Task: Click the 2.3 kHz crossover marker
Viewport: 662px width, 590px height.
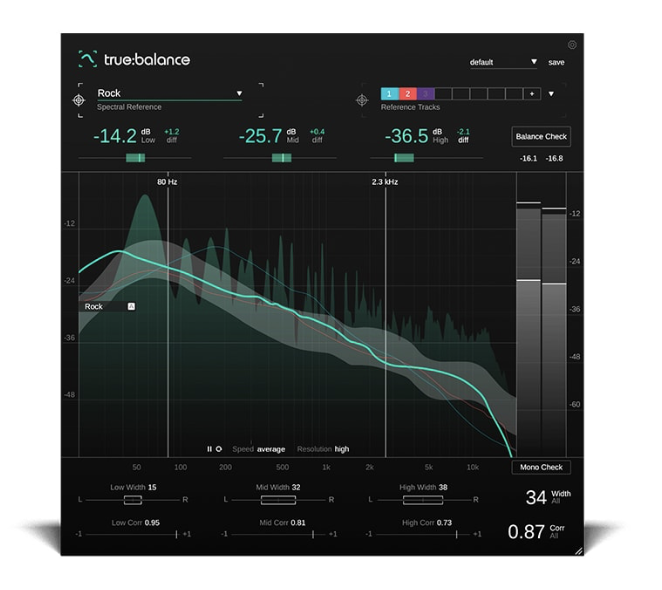Action: (x=385, y=182)
